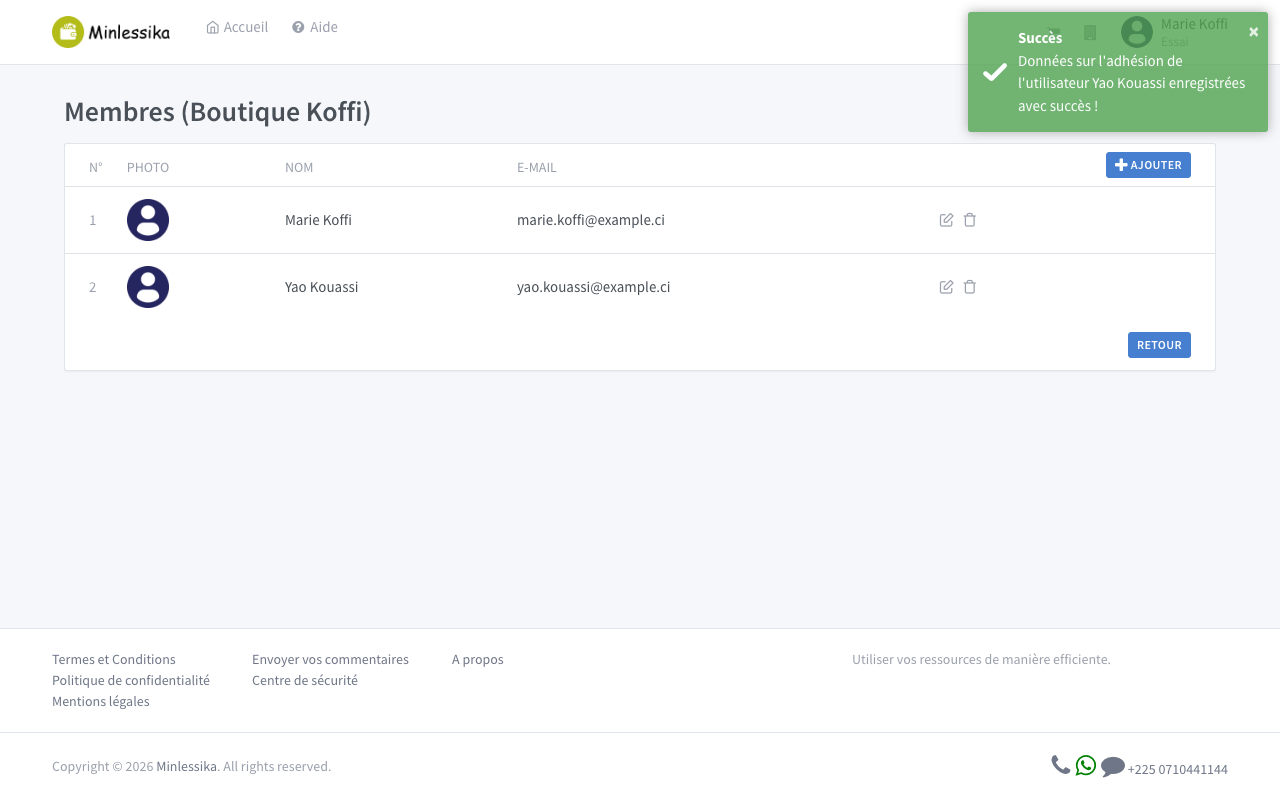Edit Marie Koffi's membership

(946, 220)
